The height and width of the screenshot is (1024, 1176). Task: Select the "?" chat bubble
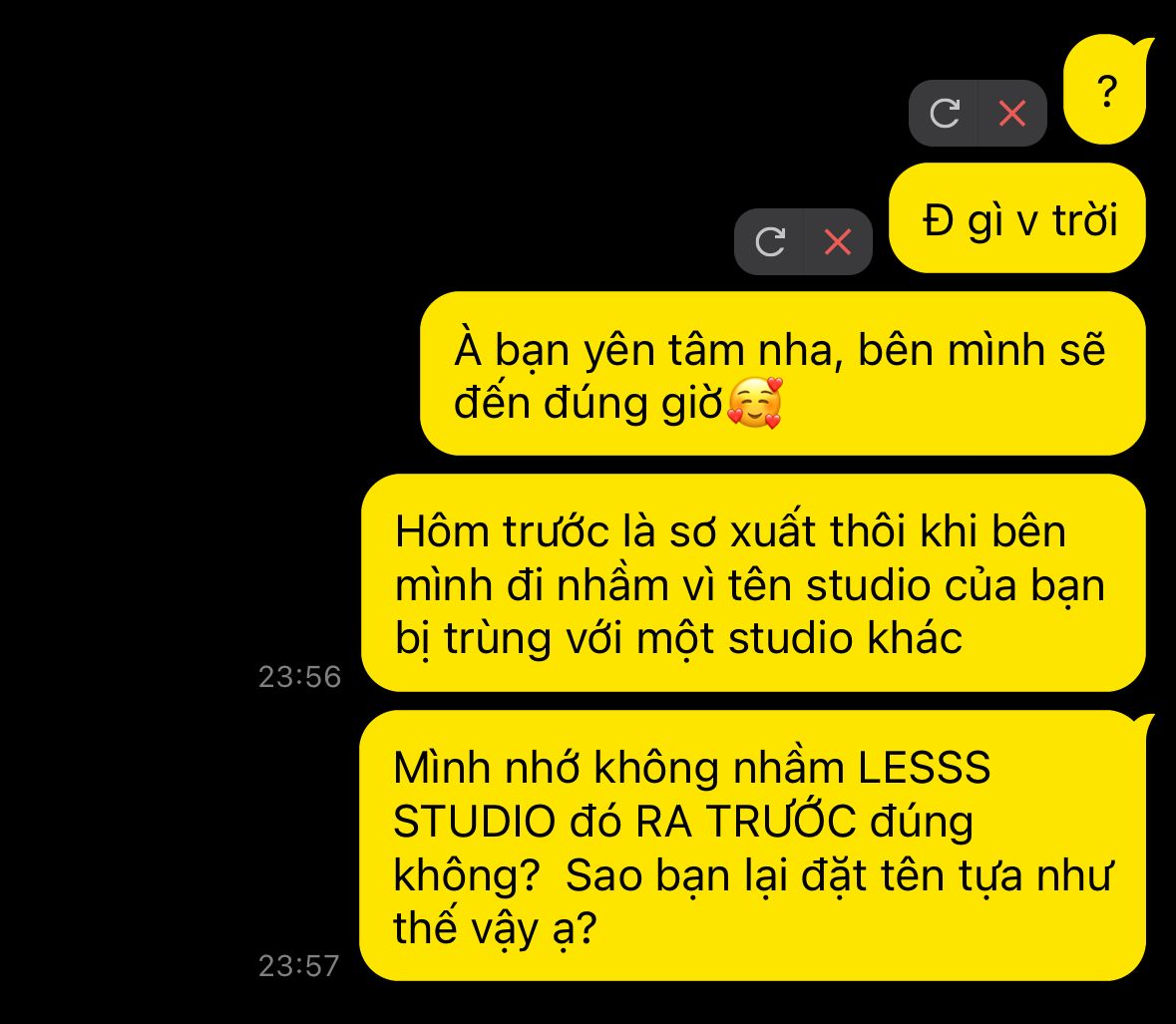pyautogui.click(x=1105, y=90)
